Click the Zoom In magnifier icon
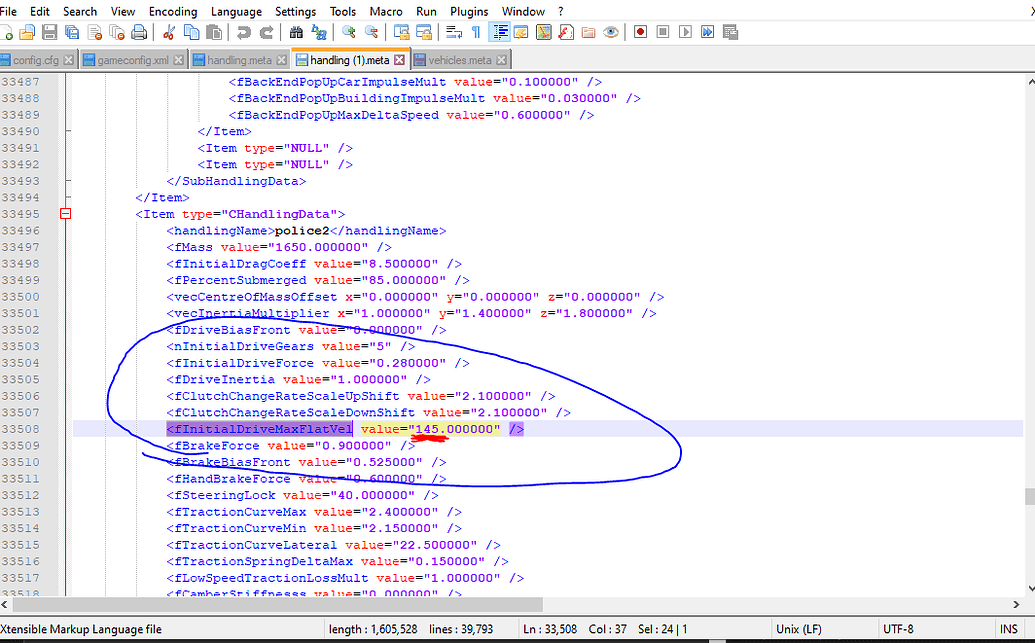Viewport: 1035px width, 643px height. (x=349, y=32)
